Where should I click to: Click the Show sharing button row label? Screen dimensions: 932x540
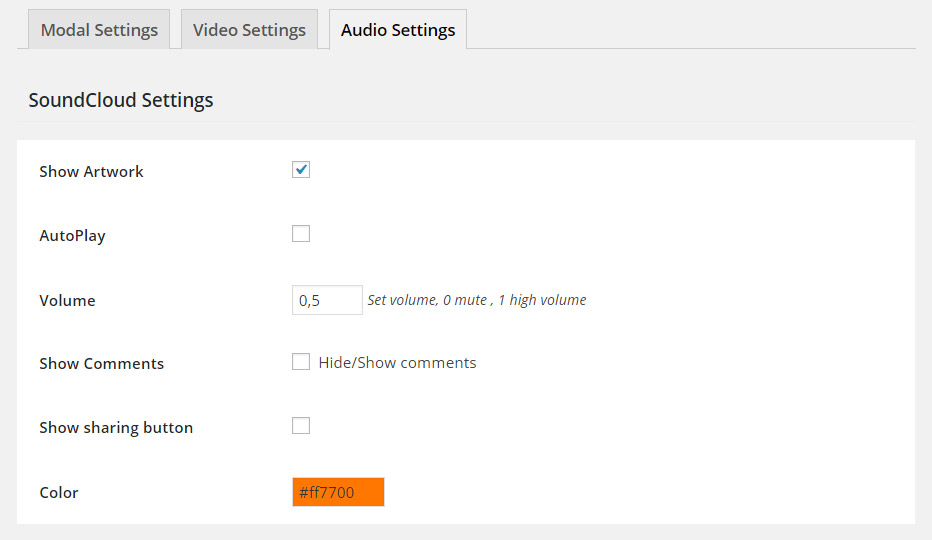pos(116,428)
